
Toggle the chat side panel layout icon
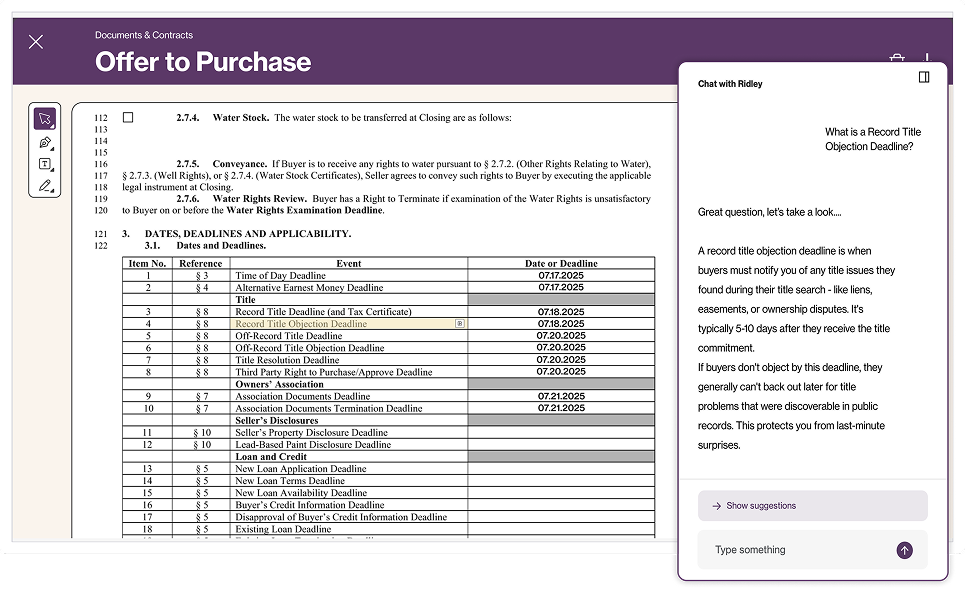pyautogui.click(x=924, y=77)
